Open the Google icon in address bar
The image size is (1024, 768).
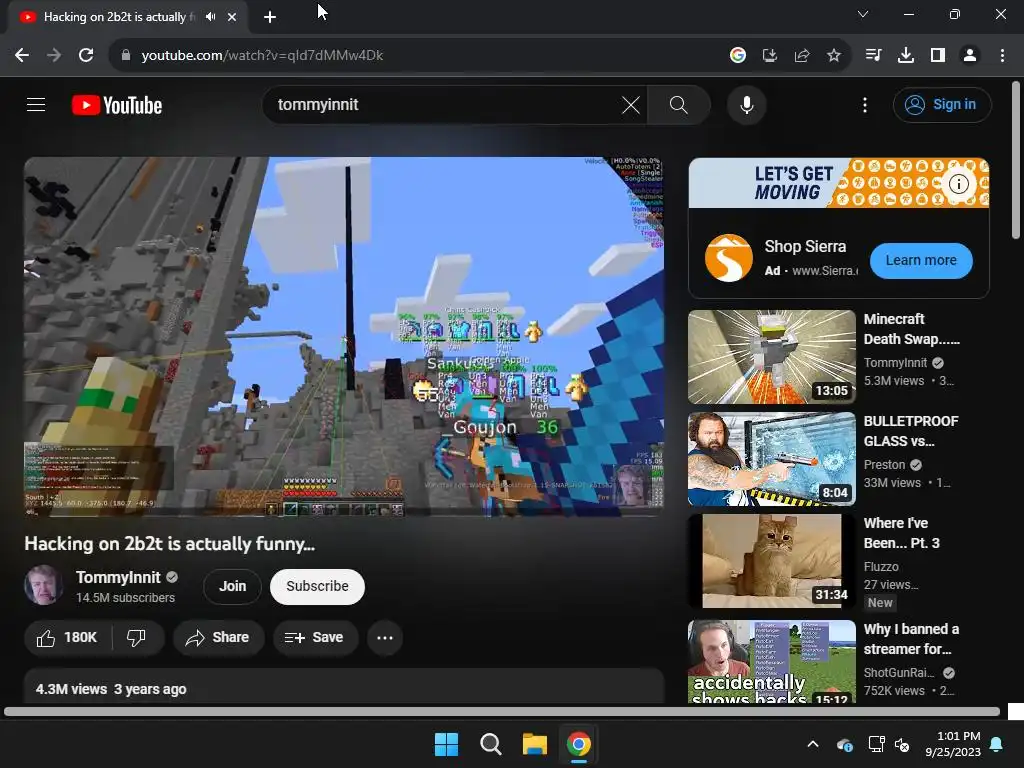(x=737, y=56)
